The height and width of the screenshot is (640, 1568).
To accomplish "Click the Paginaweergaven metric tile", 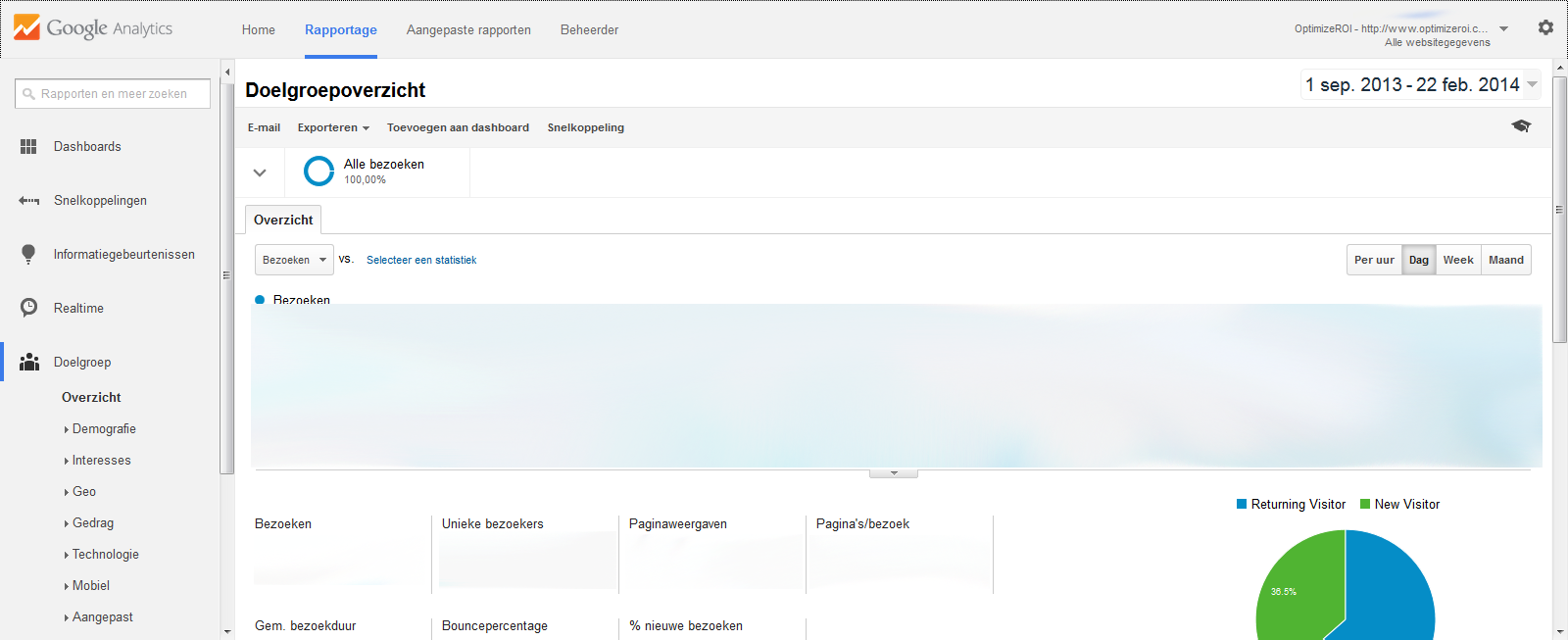I will click(x=712, y=554).
